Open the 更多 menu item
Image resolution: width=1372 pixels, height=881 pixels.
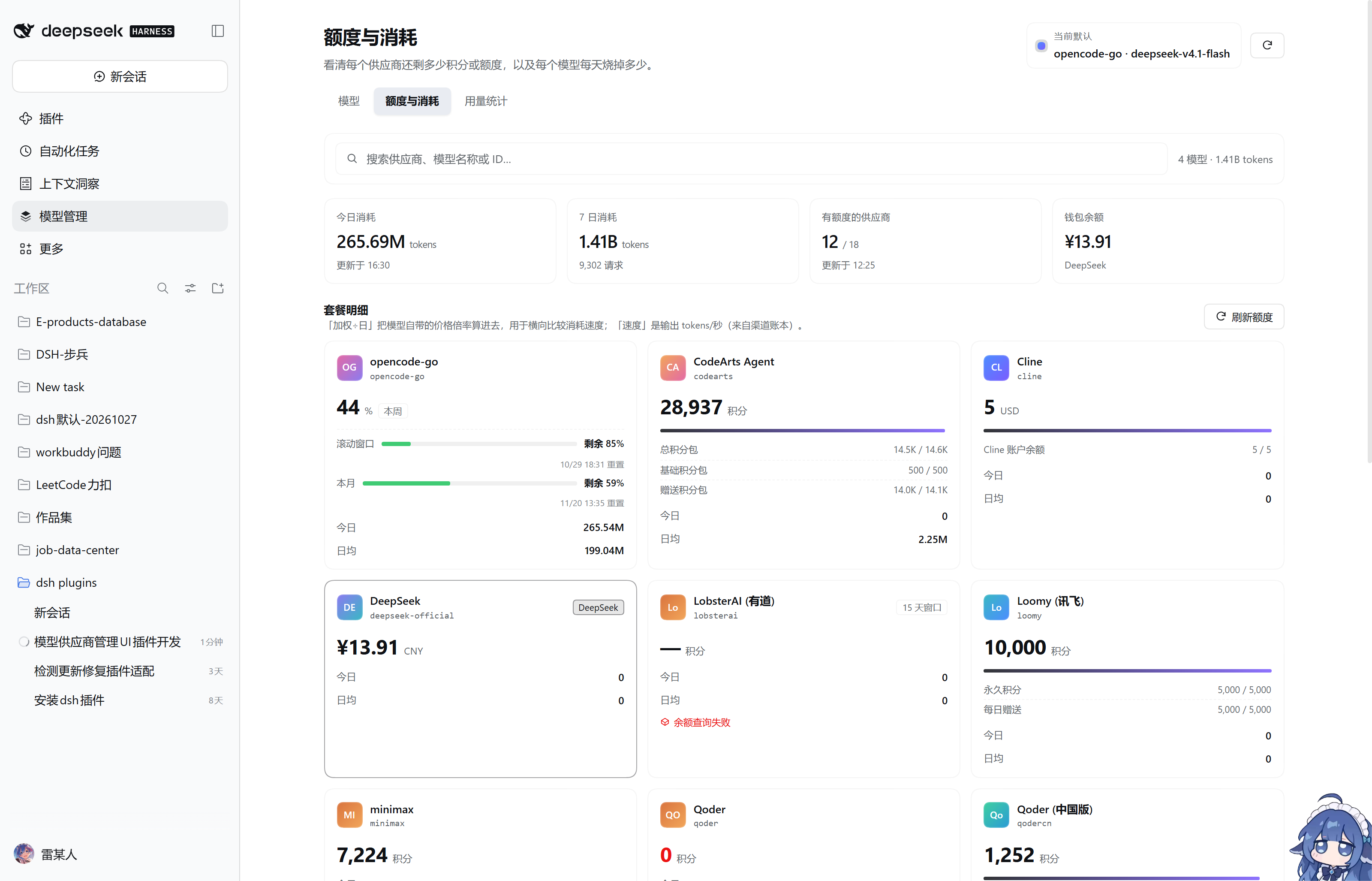coord(120,249)
